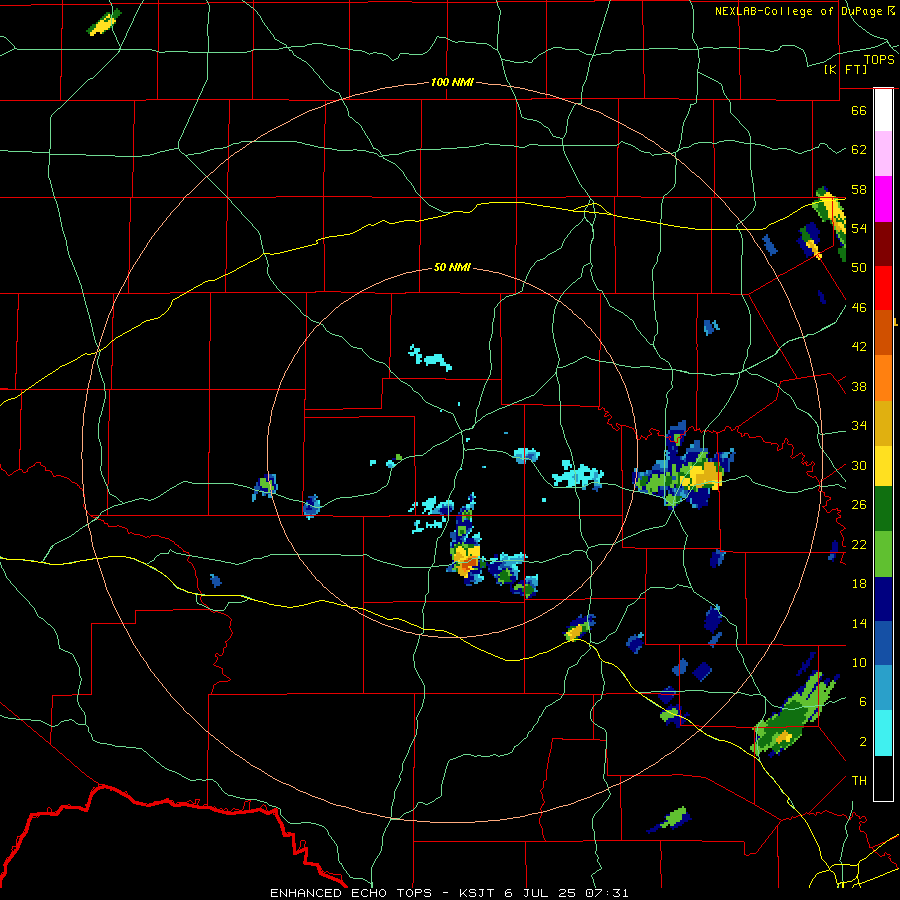Click the orange-red storm core near radar center
900x900 pixels.
click(x=469, y=565)
